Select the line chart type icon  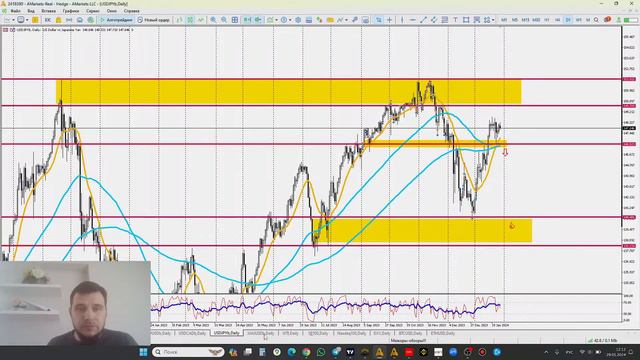pos(200,20)
